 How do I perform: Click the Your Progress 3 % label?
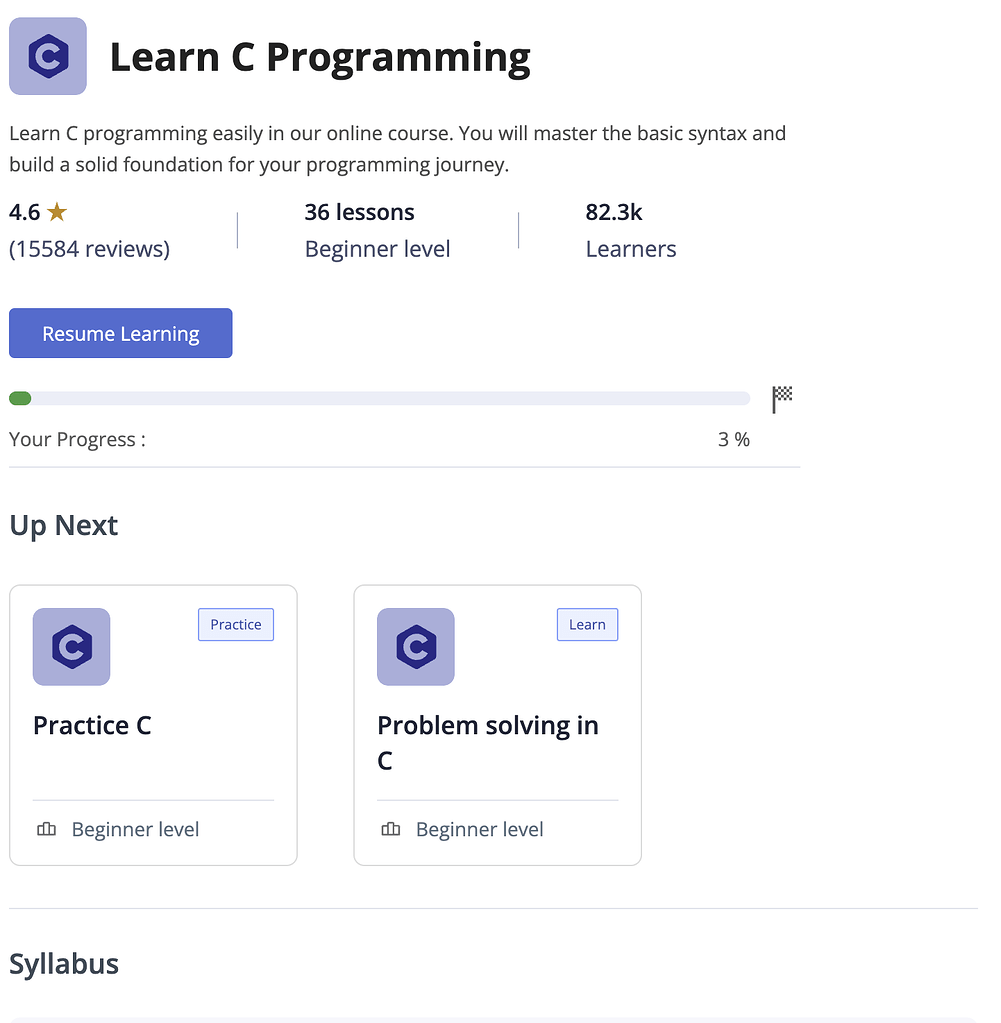click(76, 439)
